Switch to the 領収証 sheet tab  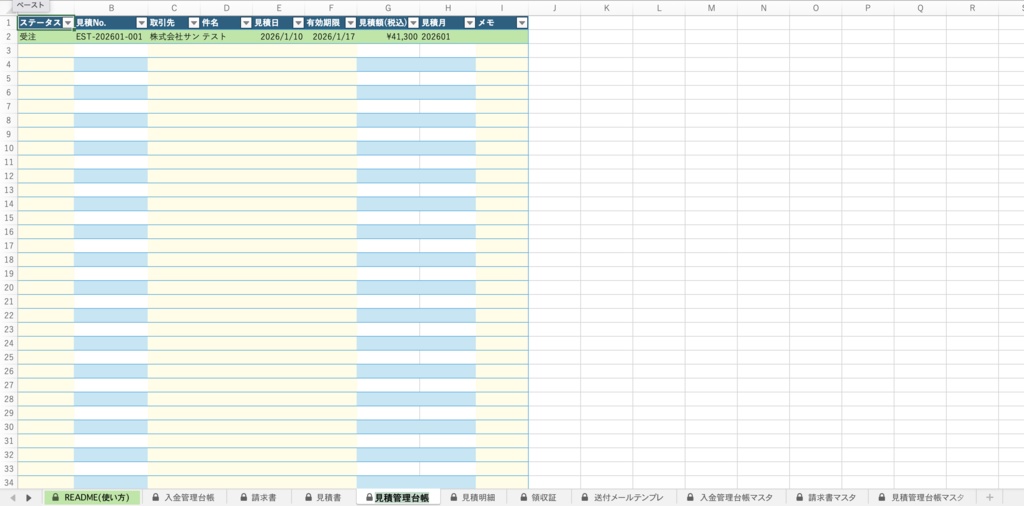539,498
